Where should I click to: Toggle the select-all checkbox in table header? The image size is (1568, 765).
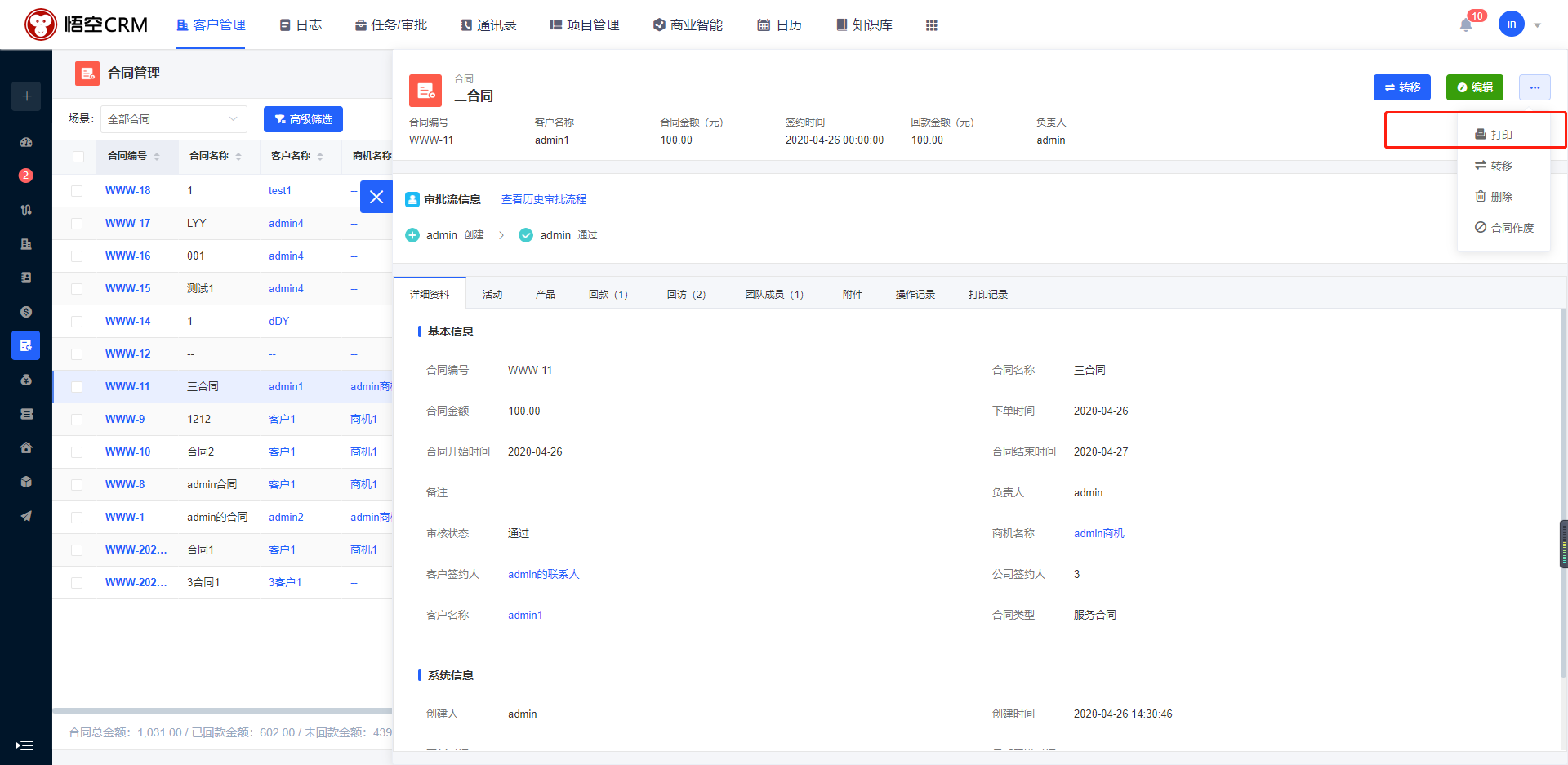[x=78, y=157]
